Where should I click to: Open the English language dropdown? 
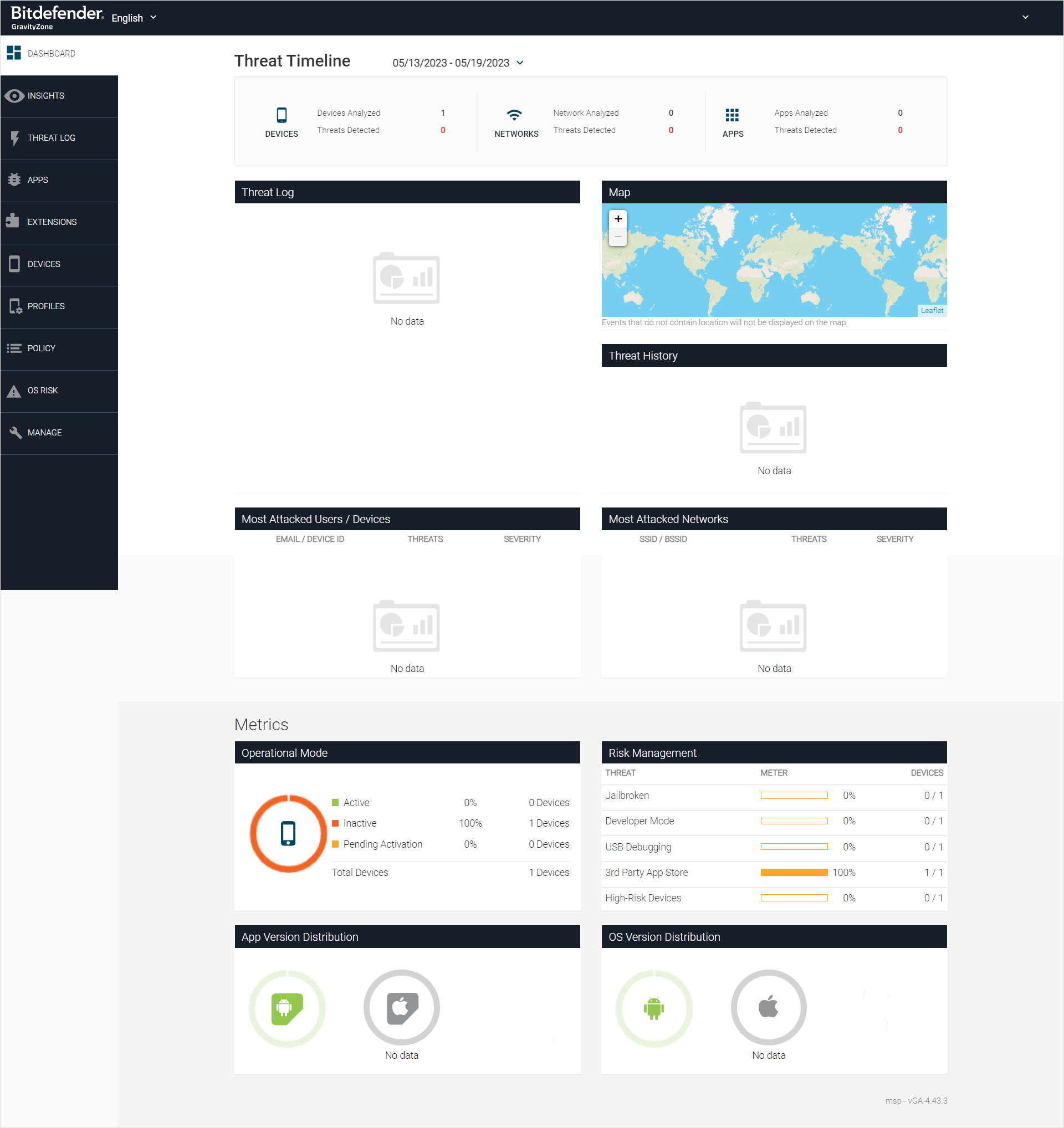click(133, 18)
